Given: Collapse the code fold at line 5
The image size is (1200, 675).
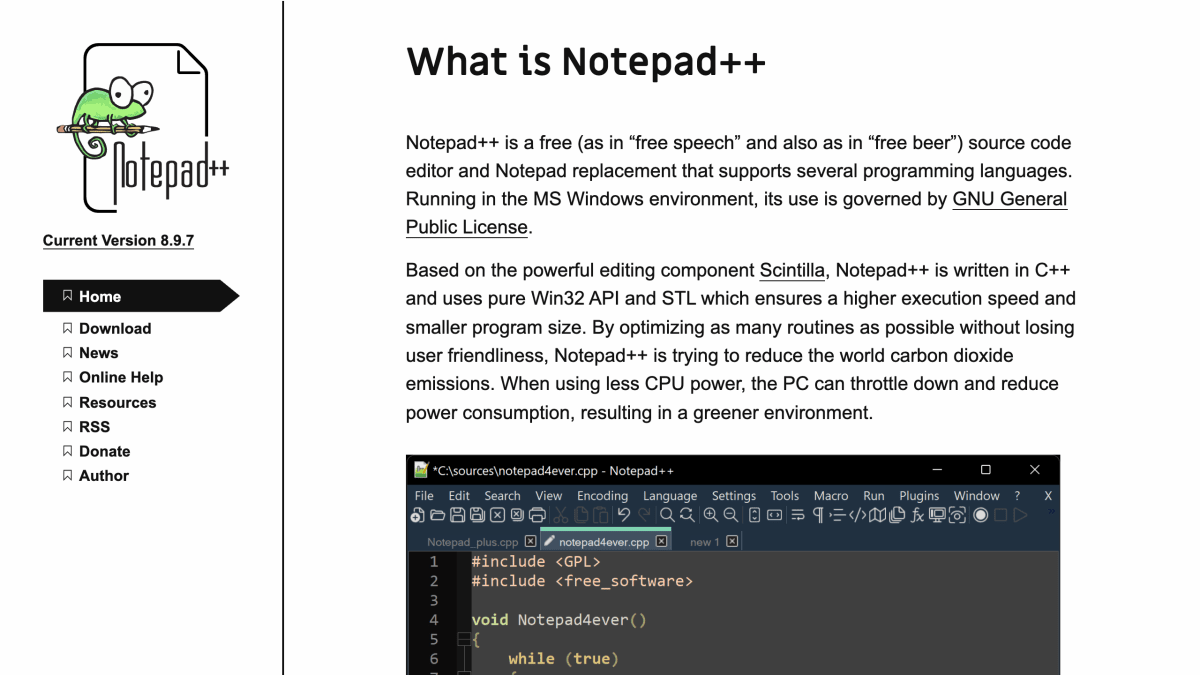Looking at the screenshot, I should 462,639.
